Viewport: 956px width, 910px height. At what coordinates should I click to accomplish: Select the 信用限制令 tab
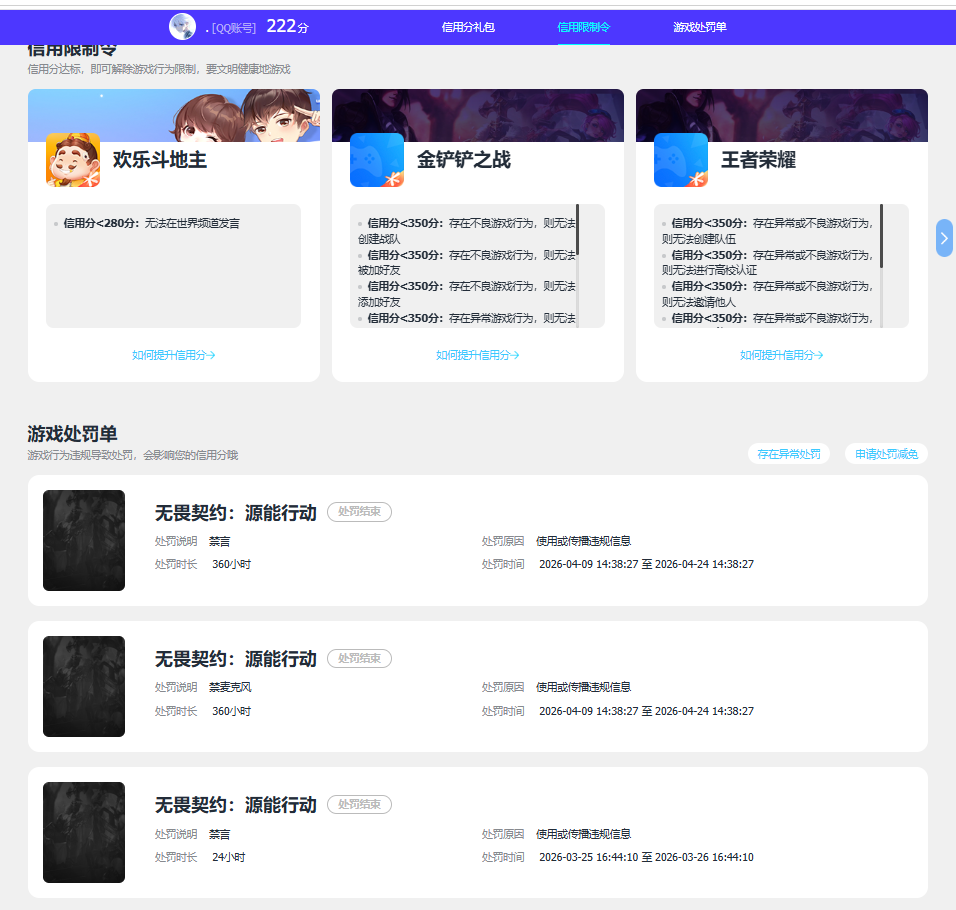coord(583,27)
